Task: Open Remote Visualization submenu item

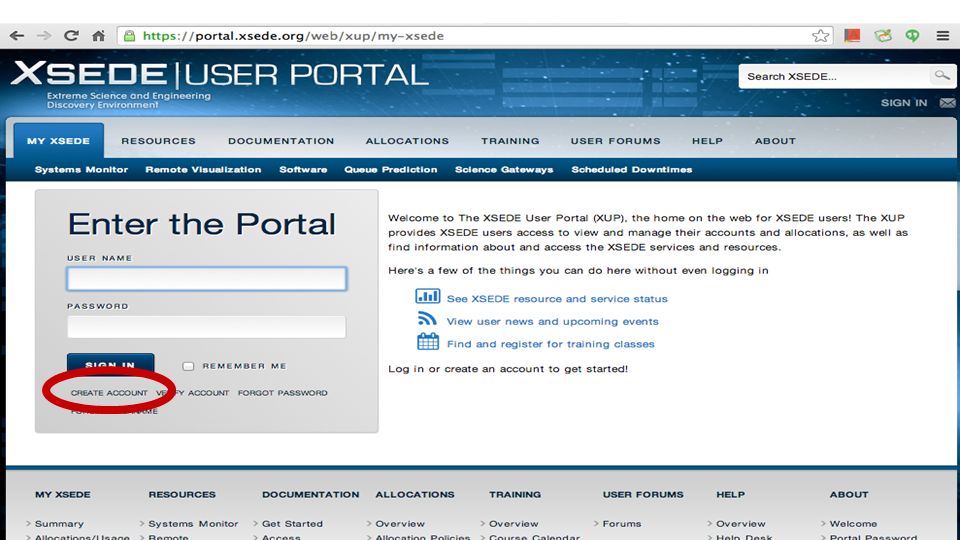Action: click(x=203, y=170)
